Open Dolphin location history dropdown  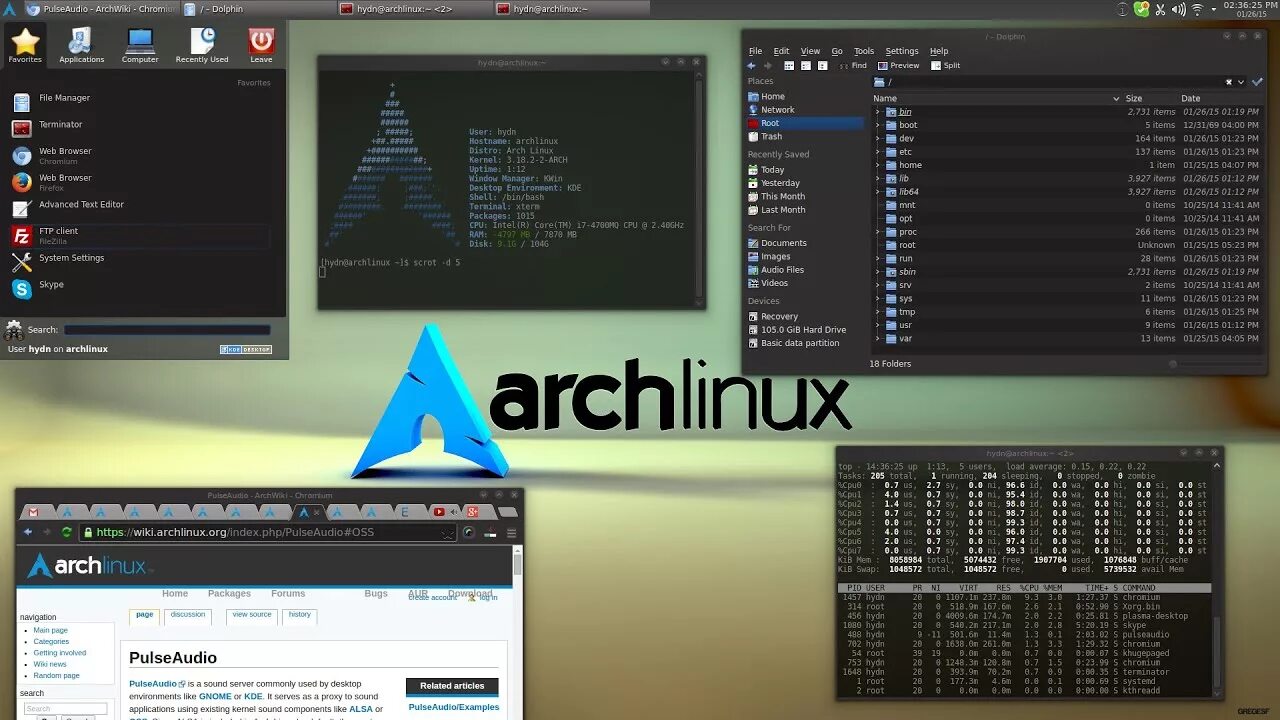pyautogui.click(x=1241, y=82)
